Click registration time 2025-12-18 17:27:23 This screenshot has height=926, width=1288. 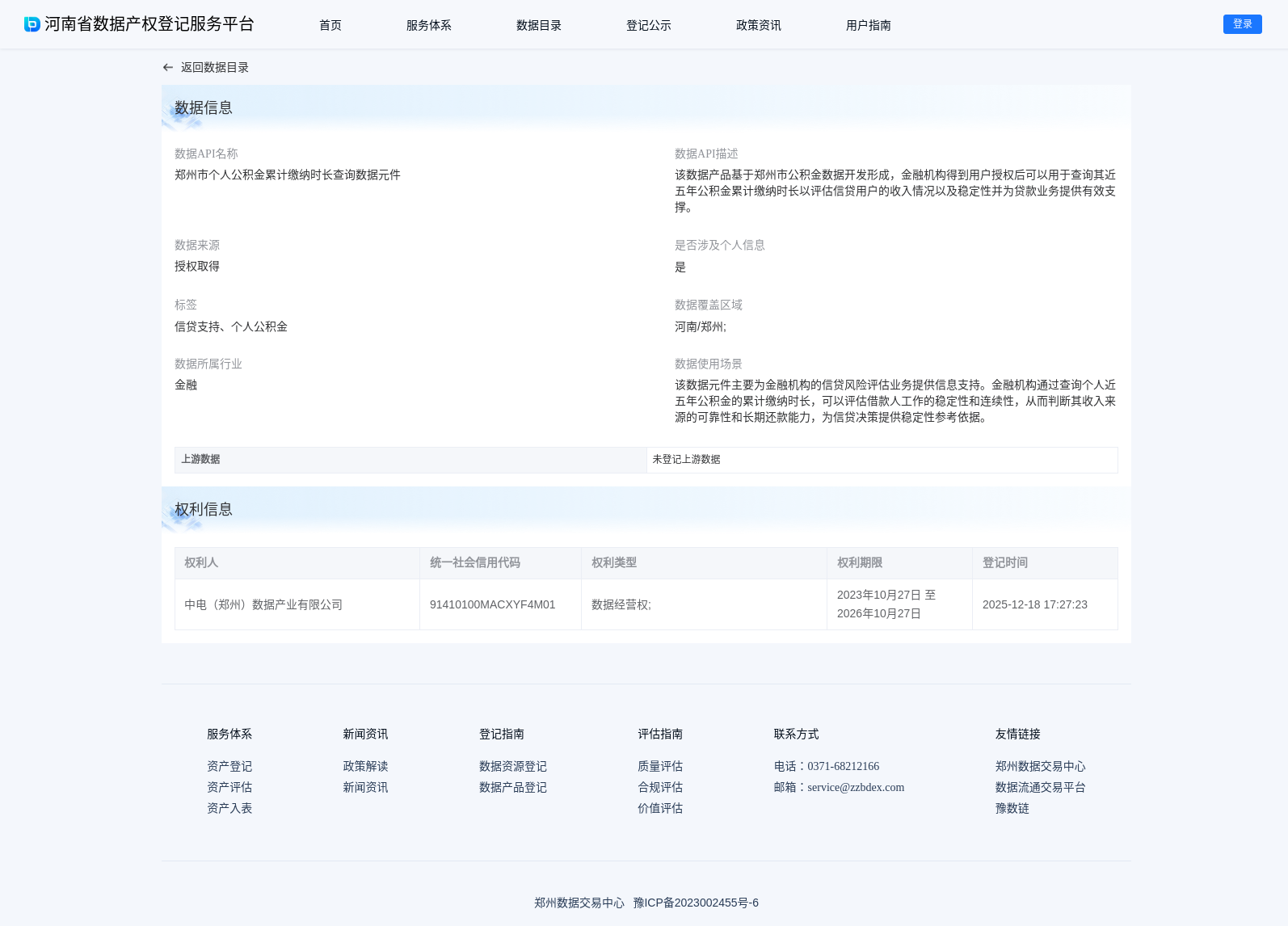pos(1035,604)
